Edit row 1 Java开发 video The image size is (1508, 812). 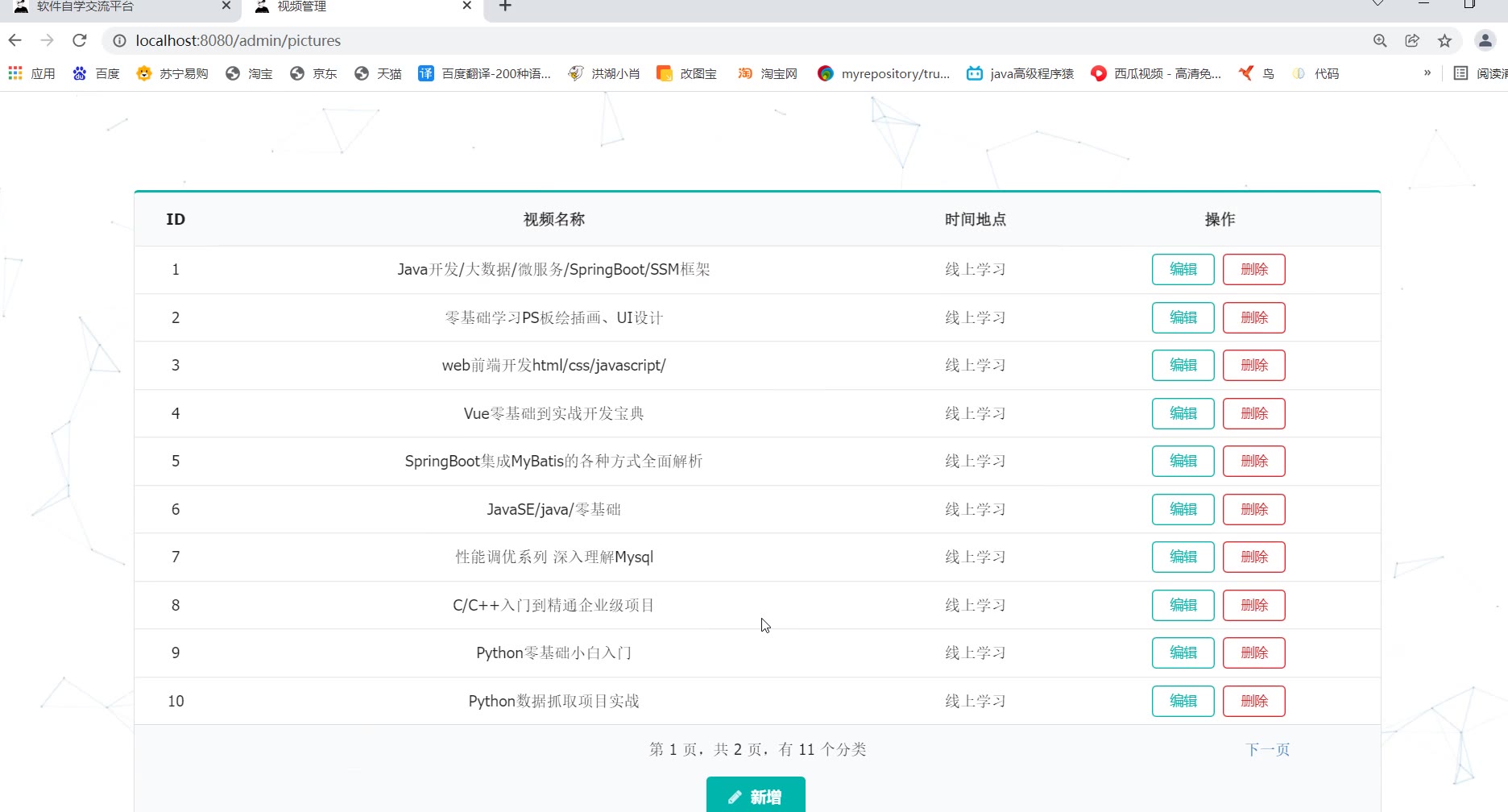coord(1183,270)
